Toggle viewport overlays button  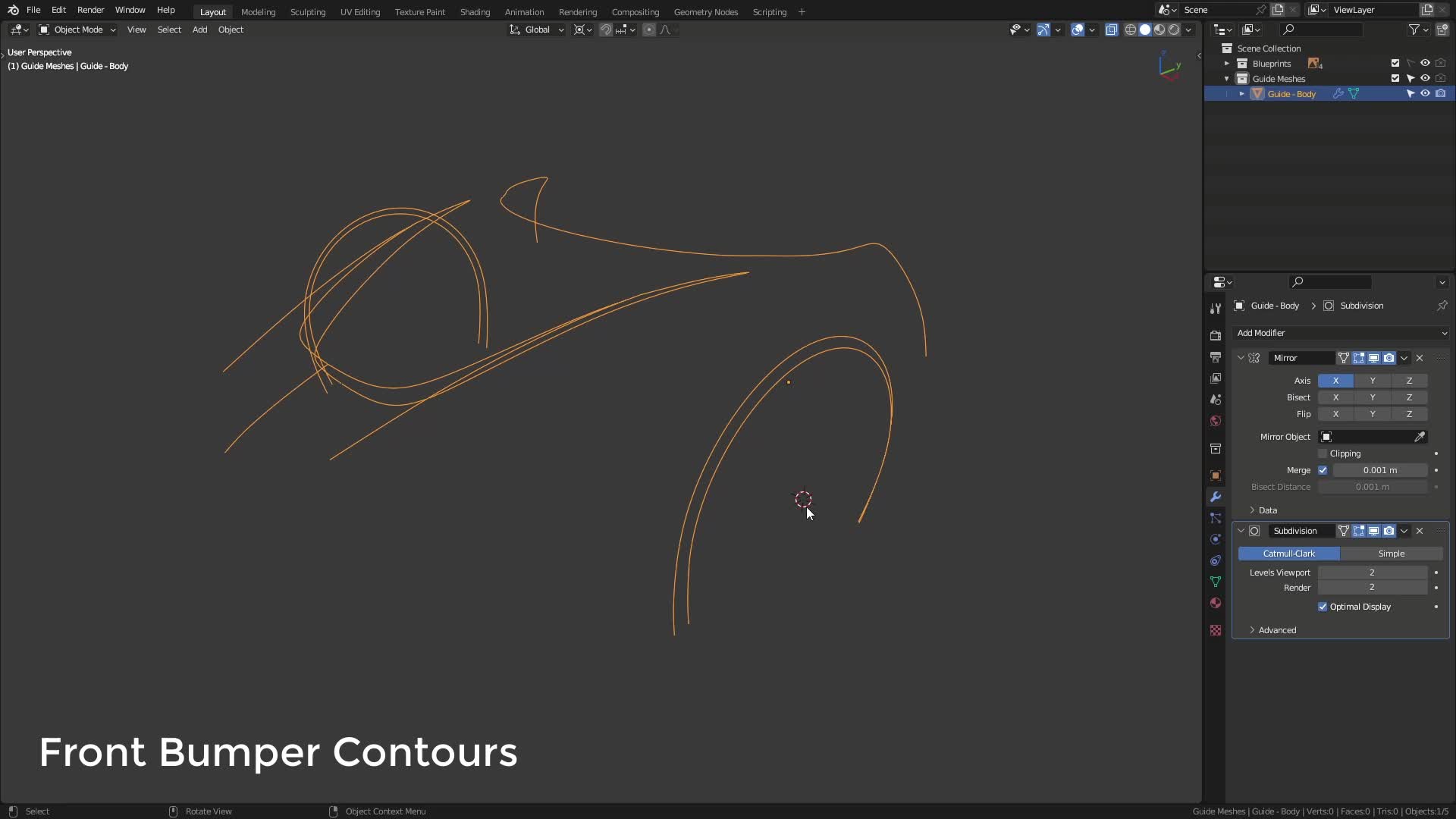[x=1078, y=30]
